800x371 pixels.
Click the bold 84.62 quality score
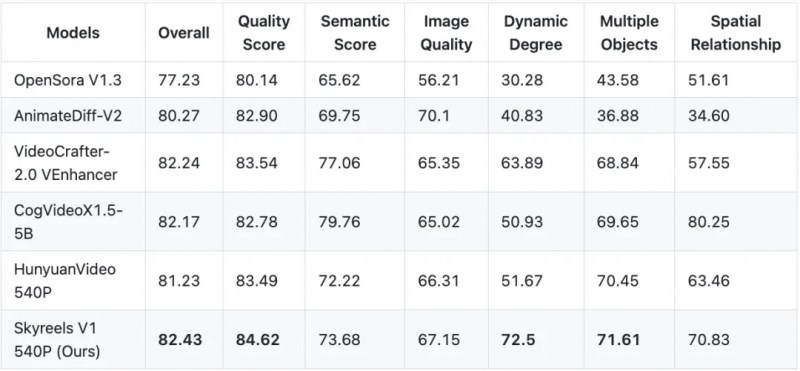coord(258,340)
